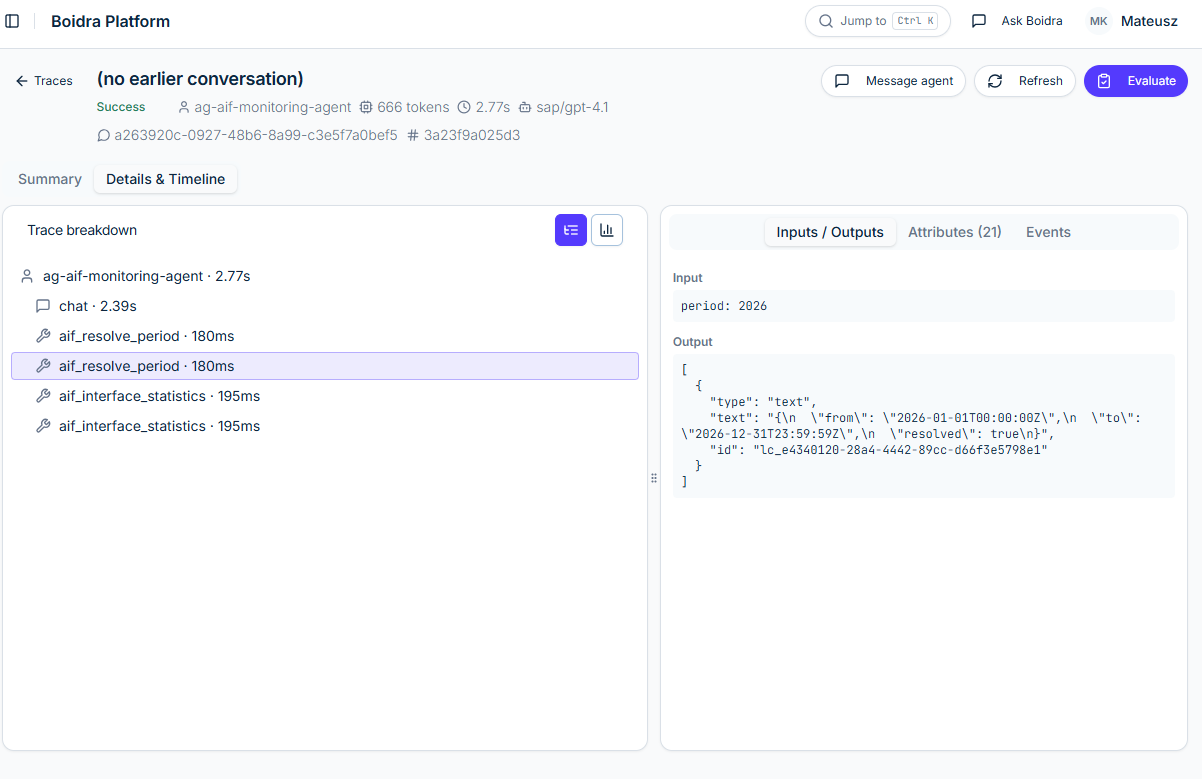Switch to Details & Timeline tab
This screenshot has width=1202, height=779.
(166, 179)
